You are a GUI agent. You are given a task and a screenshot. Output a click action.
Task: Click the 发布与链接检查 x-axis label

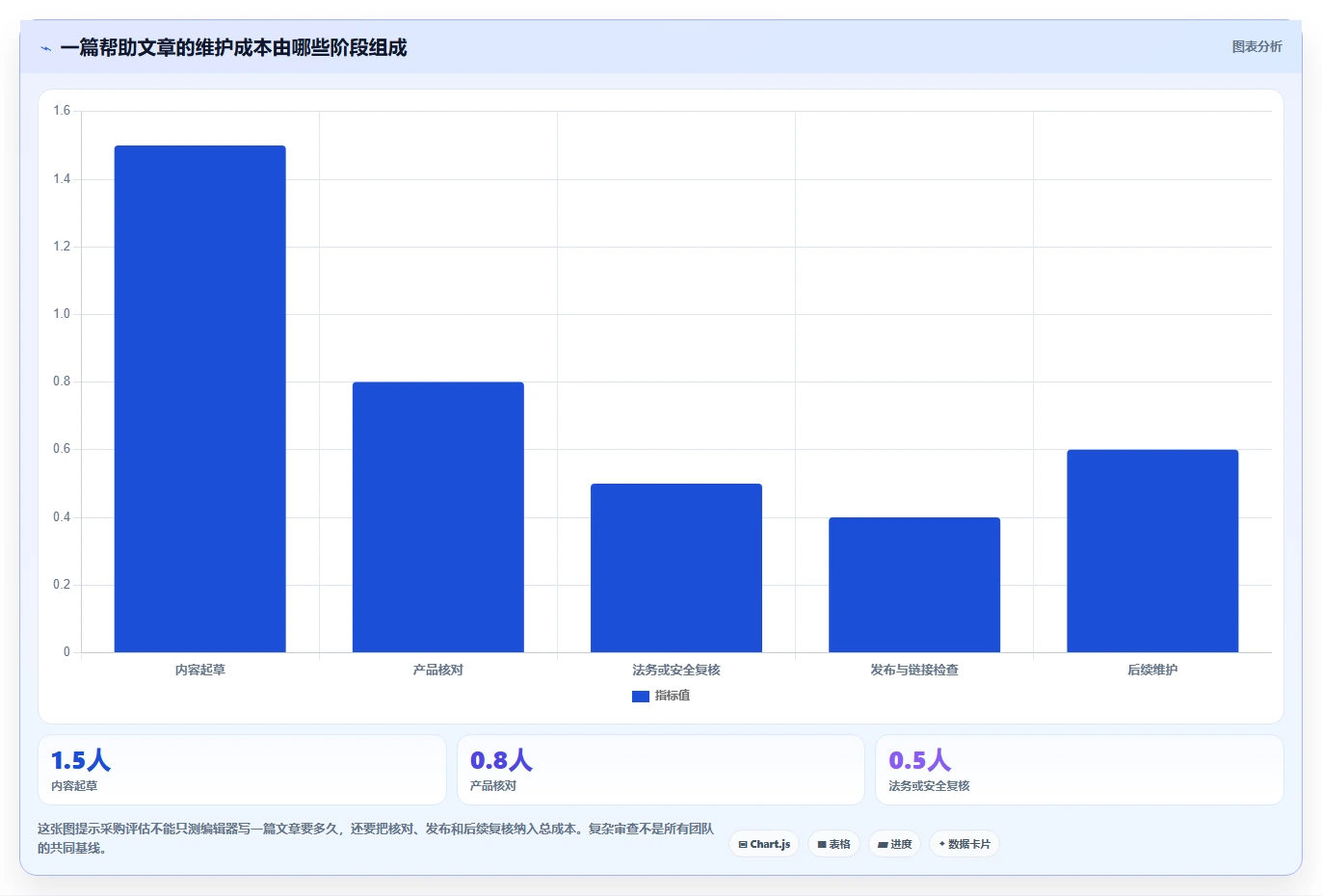tap(914, 670)
